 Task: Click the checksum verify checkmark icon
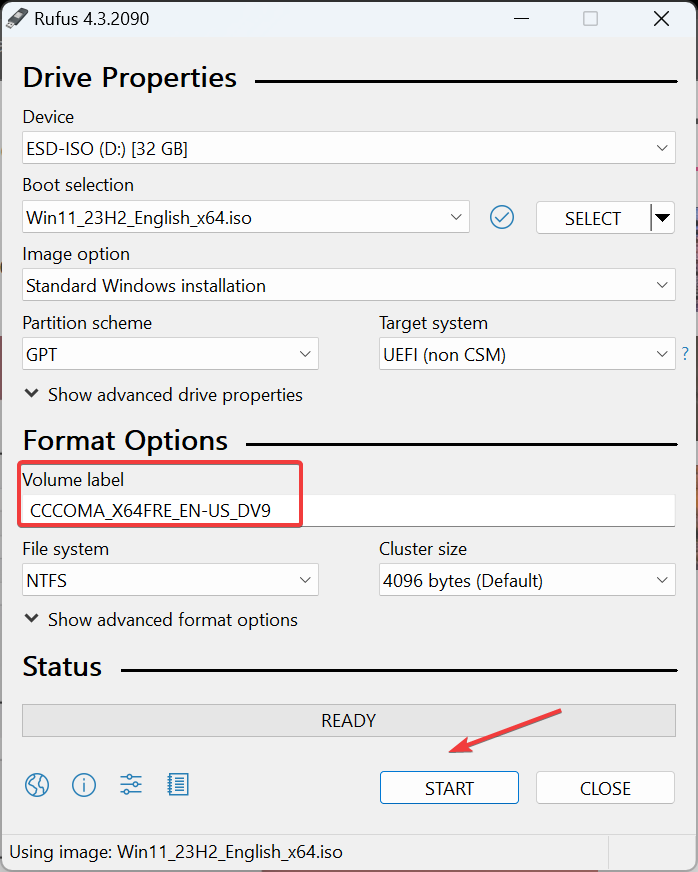point(502,217)
